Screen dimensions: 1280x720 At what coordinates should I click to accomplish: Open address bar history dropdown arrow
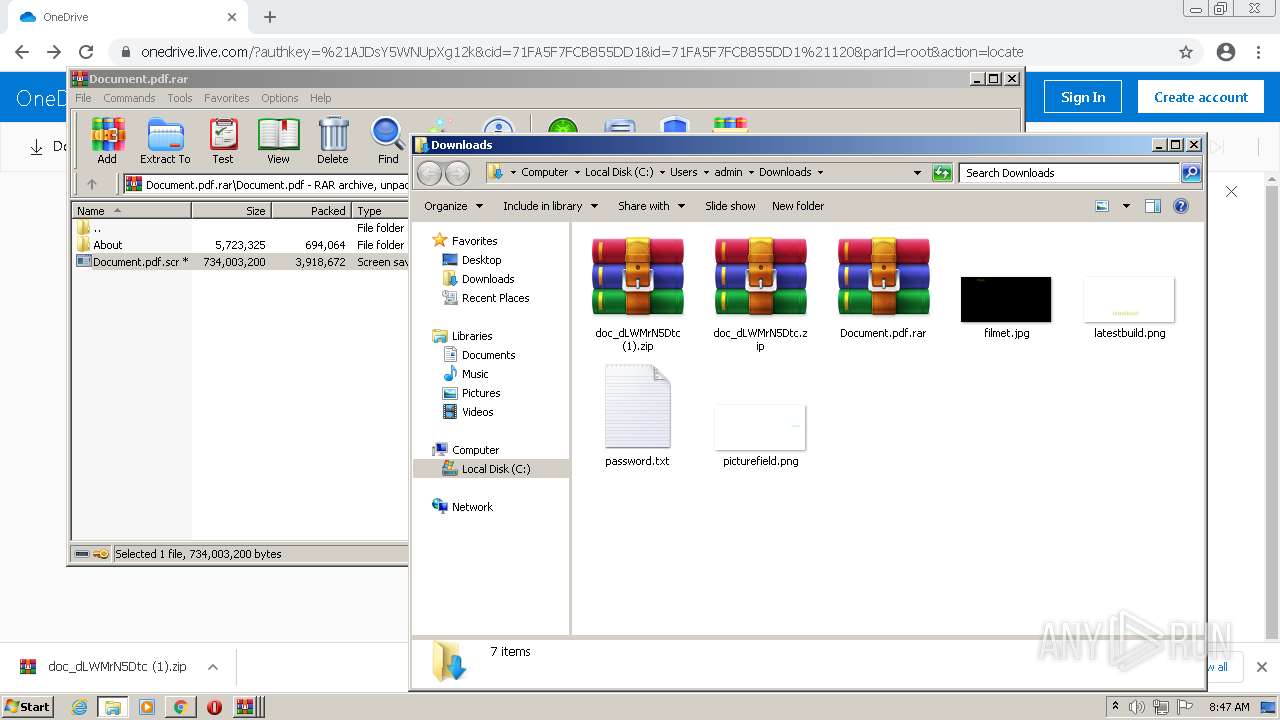coord(917,173)
